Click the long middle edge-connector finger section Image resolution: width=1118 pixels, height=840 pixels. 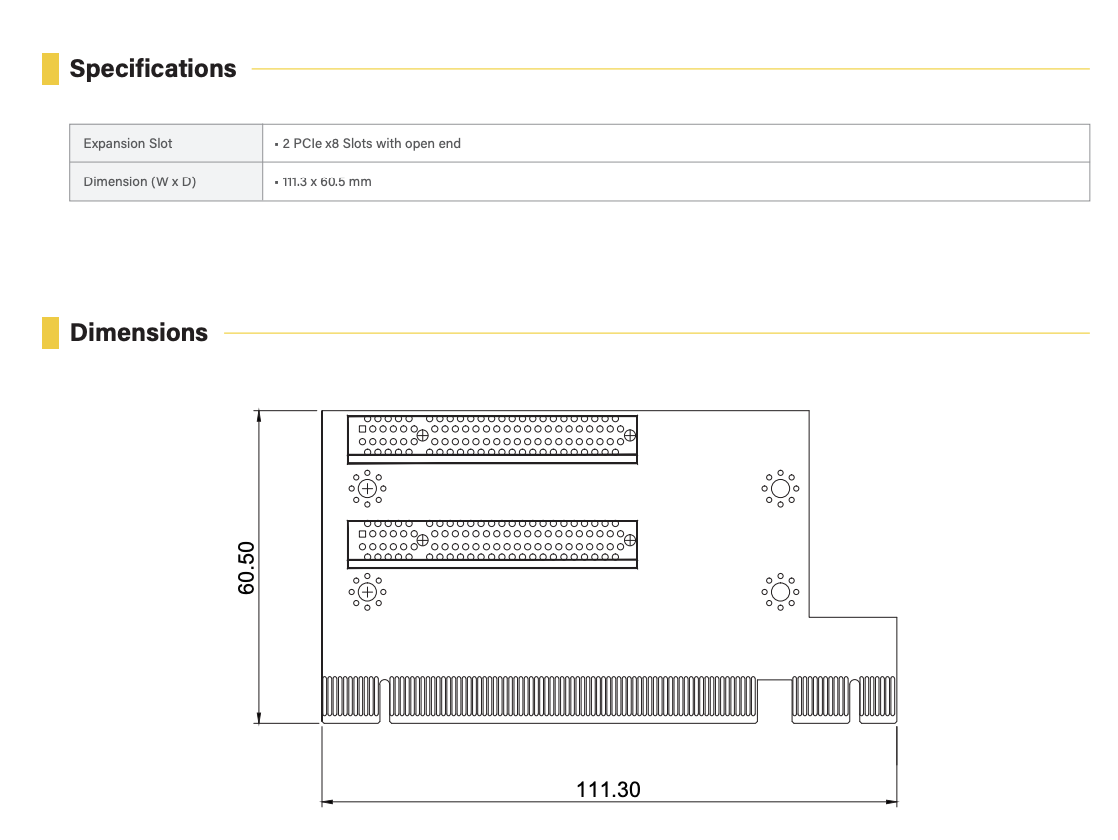click(x=572, y=698)
